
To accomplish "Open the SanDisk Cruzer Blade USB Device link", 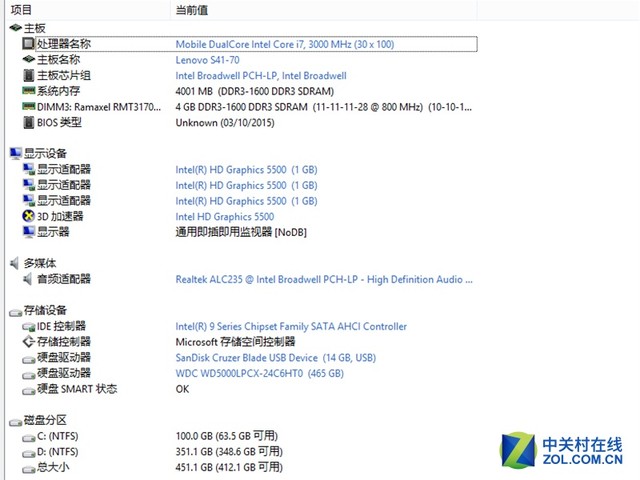I will pos(276,358).
